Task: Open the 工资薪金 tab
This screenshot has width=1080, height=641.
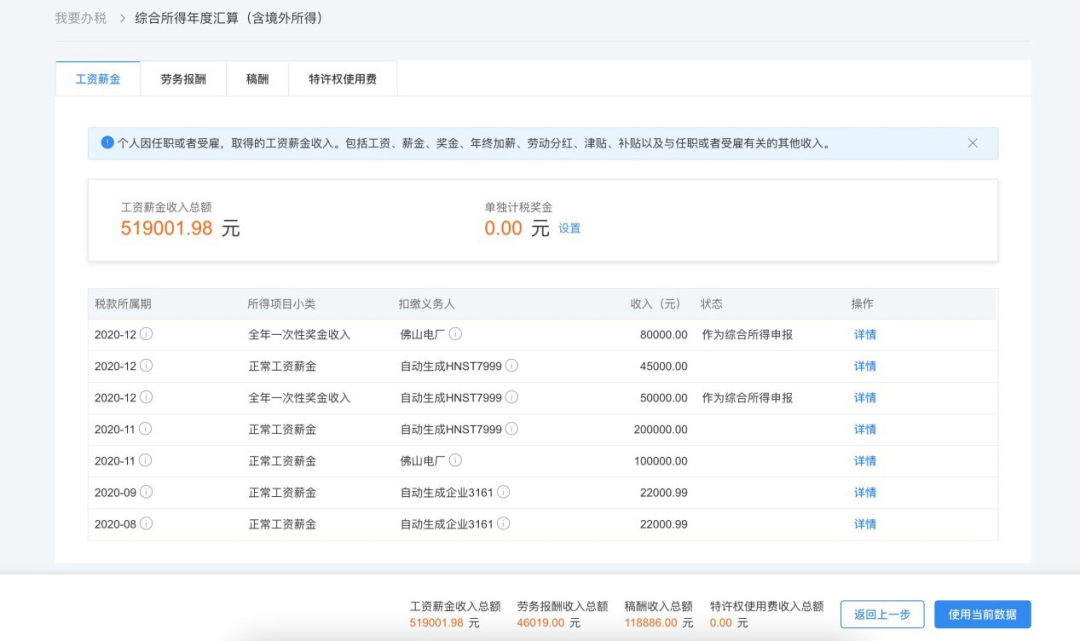Action: tap(98, 79)
